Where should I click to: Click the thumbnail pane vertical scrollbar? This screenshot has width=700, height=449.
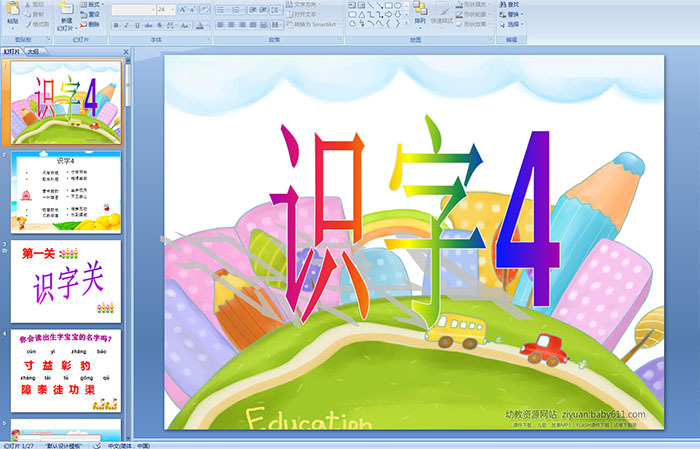tap(128, 250)
